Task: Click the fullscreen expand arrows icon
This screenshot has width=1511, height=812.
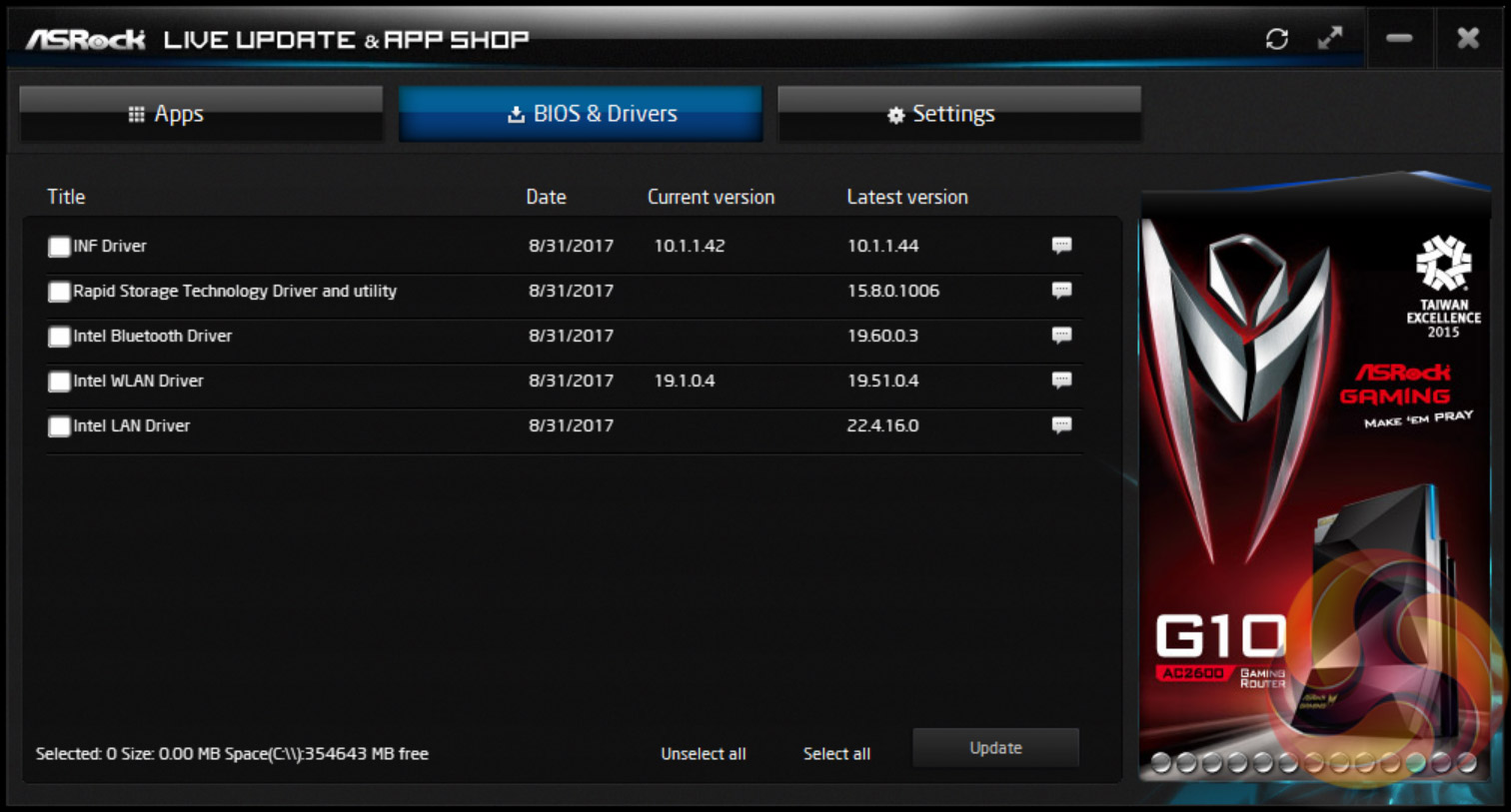Action: click(x=1330, y=39)
